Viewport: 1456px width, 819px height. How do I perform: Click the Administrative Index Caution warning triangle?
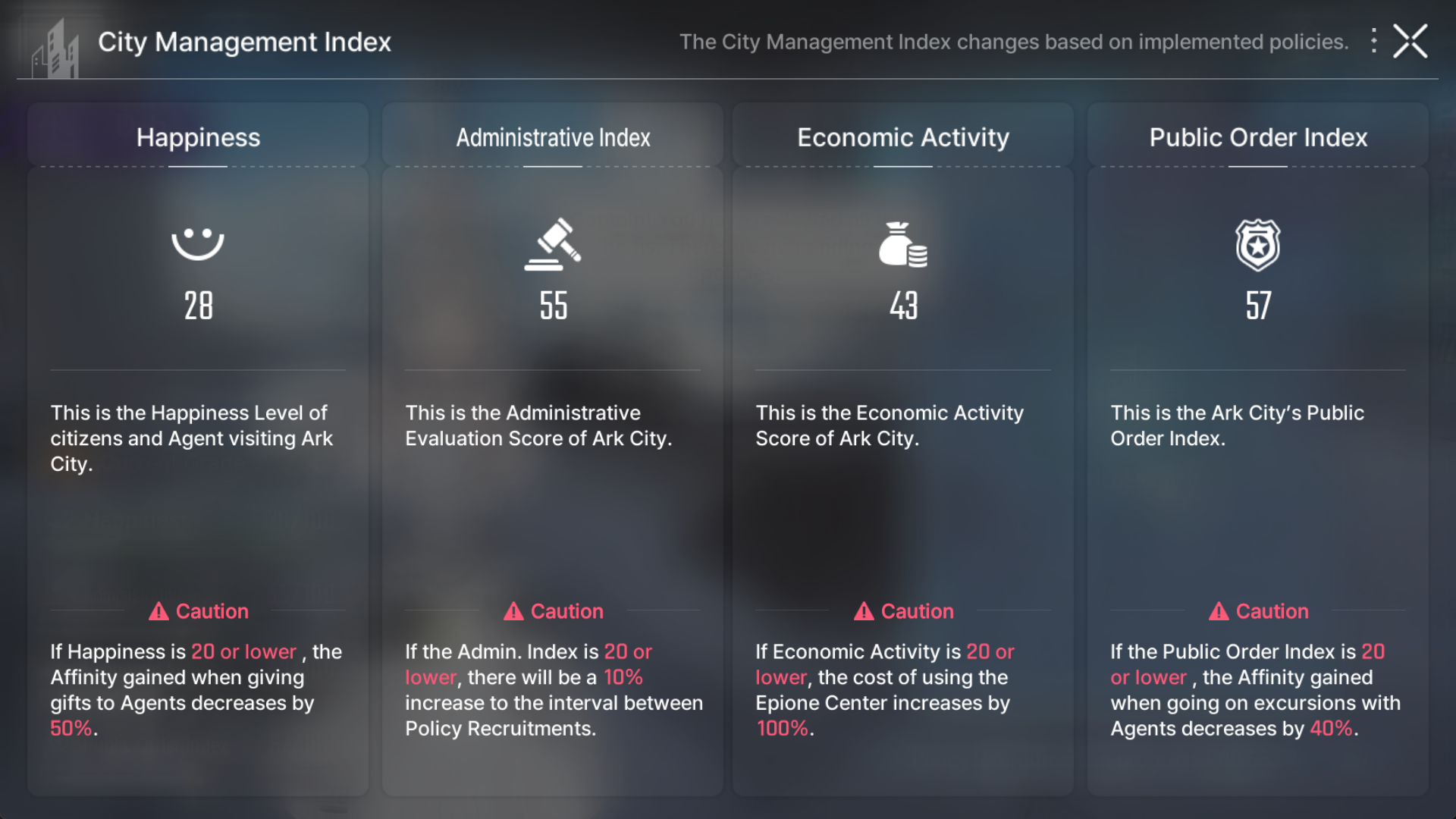pos(514,611)
